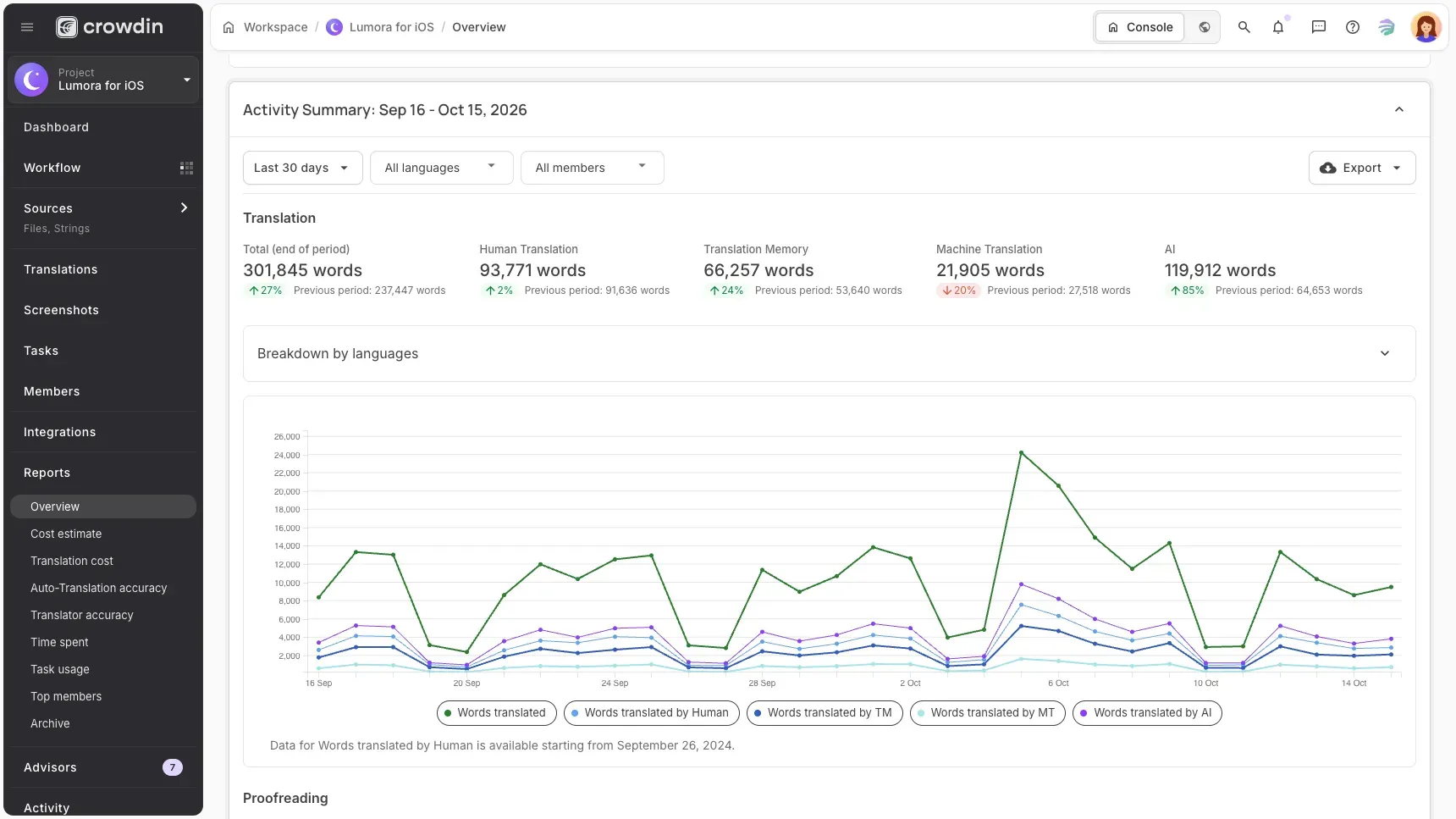Click the Crowdin bird assistant icon
Image resolution: width=1456 pixels, height=819 pixels.
[x=1387, y=27]
